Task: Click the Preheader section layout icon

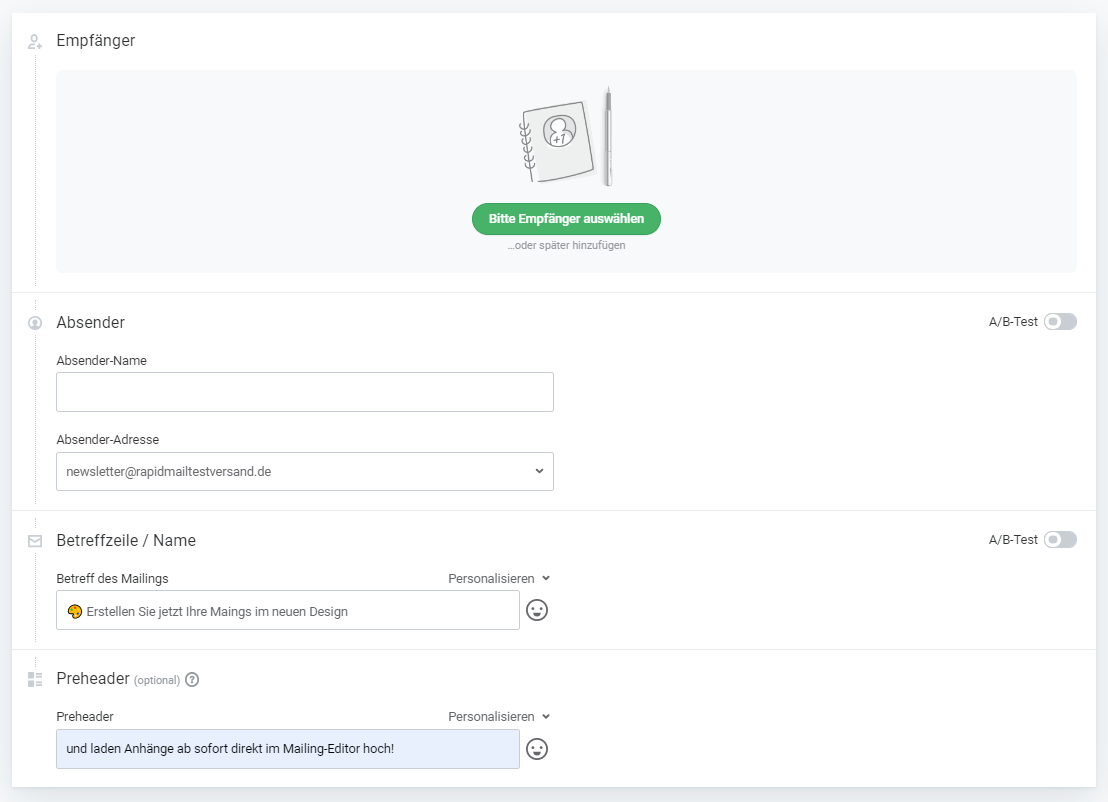Action: pos(35,680)
